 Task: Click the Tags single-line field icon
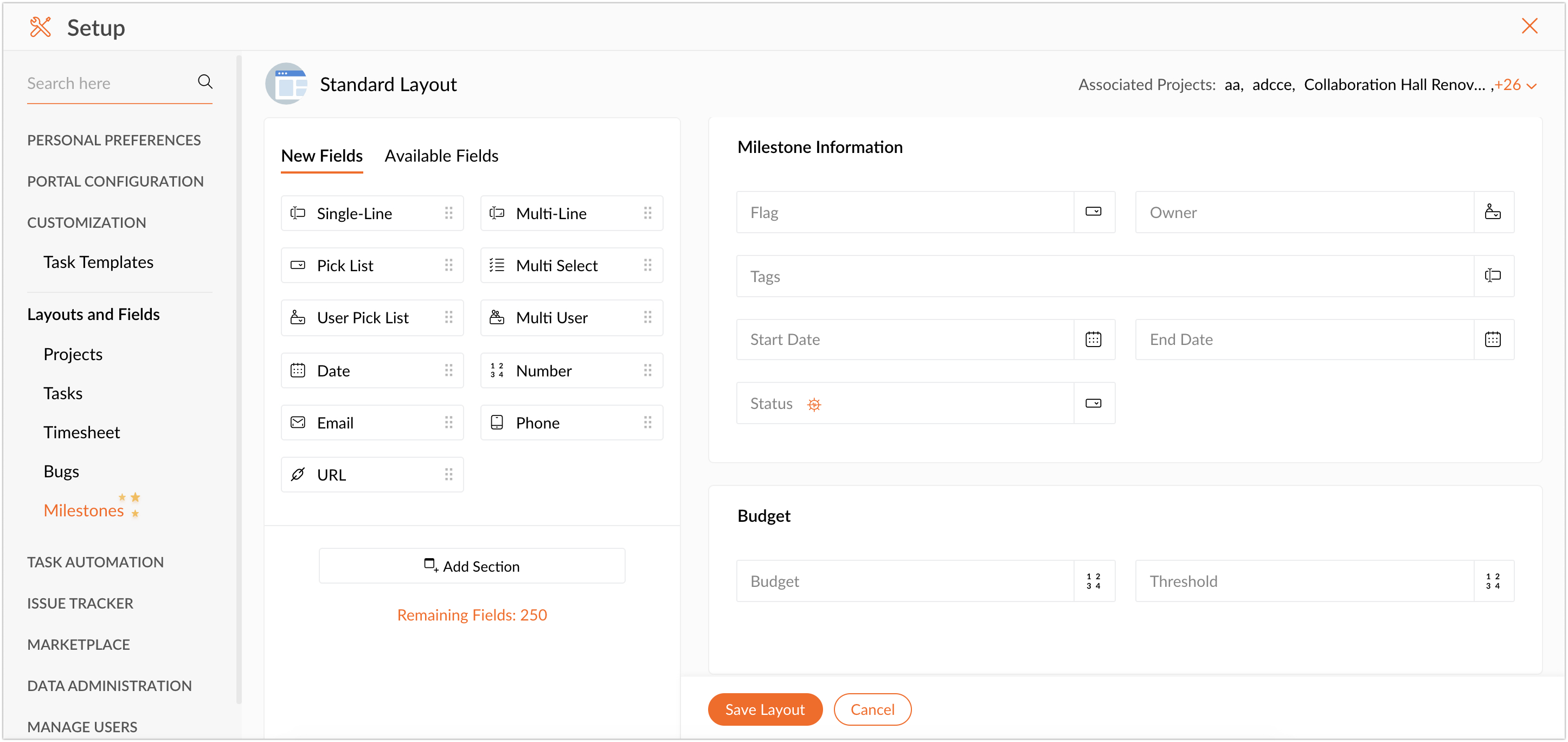(x=1493, y=276)
